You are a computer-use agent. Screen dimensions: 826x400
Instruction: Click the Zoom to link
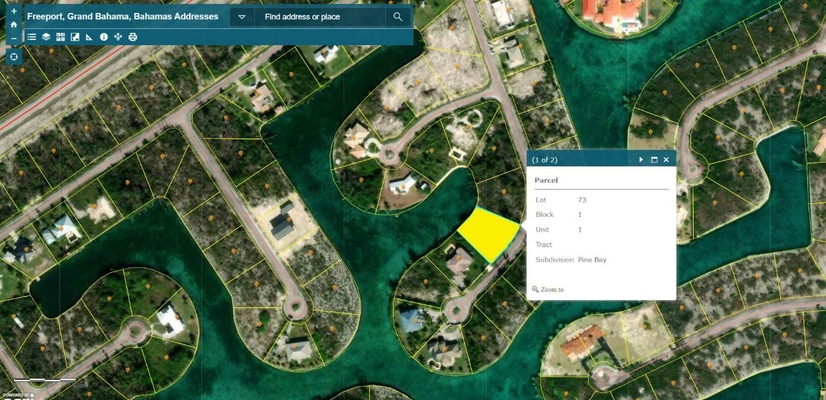click(x=551, y=290)
